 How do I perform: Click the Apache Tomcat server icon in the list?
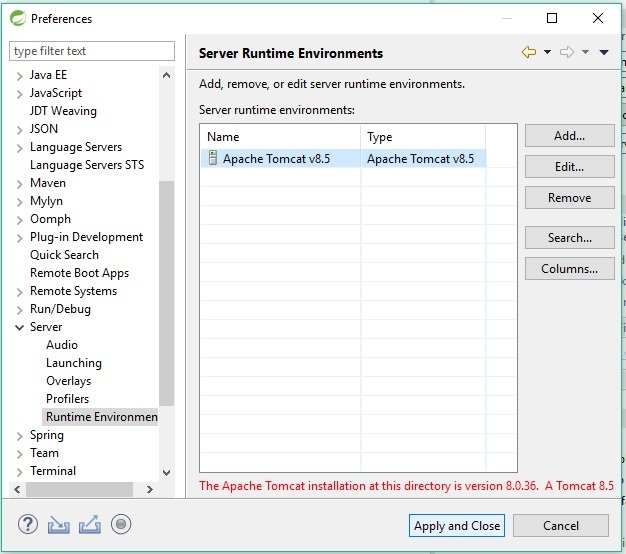click(x=213, y=158)
